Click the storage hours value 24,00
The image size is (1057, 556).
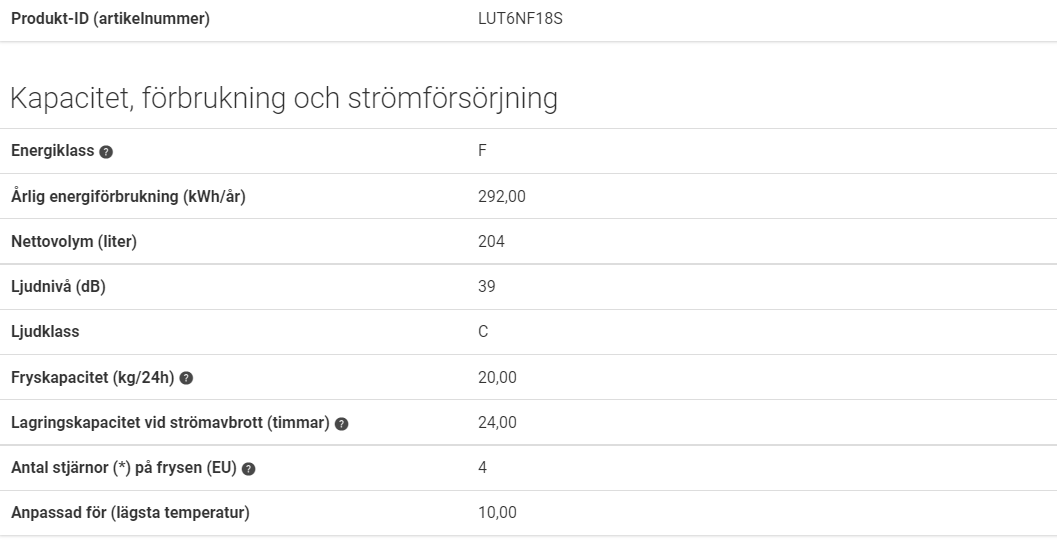click(497, 423)
